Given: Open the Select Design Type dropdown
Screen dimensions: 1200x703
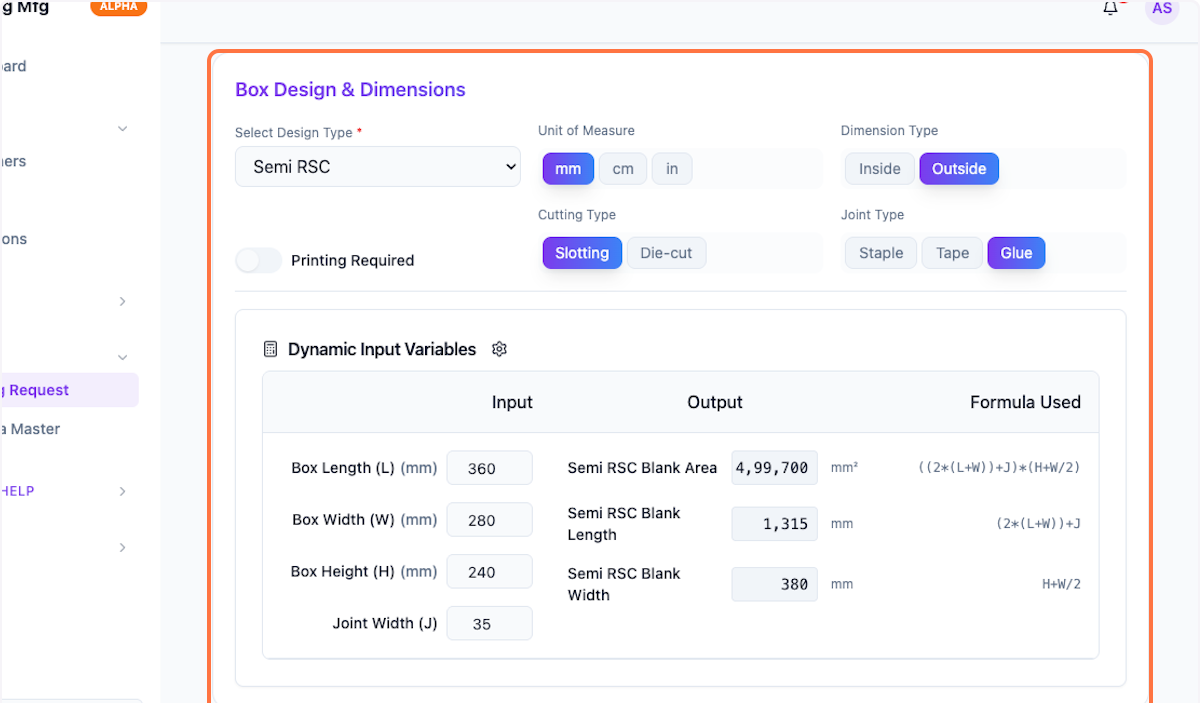Looking at the screenshot, I should pyautogui.click(x=378, y=167).
